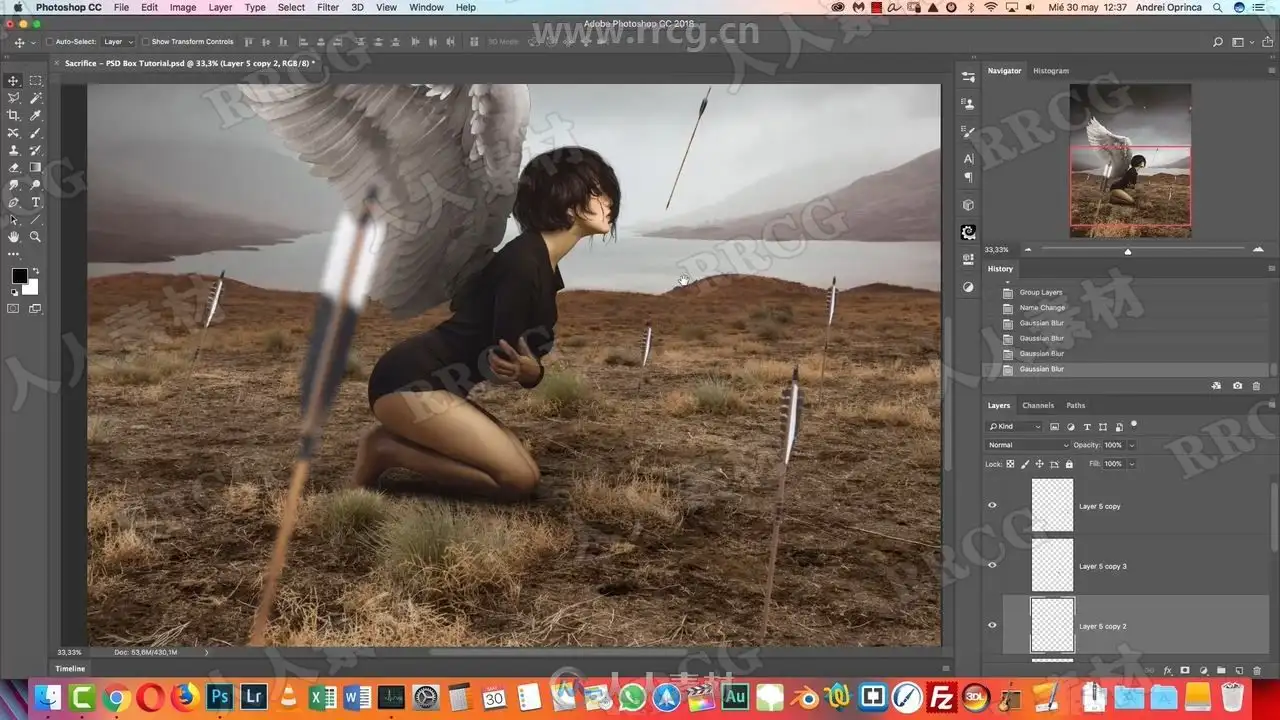Image resolution: width=1280 pixels, height=720 pixels.
Task: Select the Healing Brush tool
Action: point(13,133)
